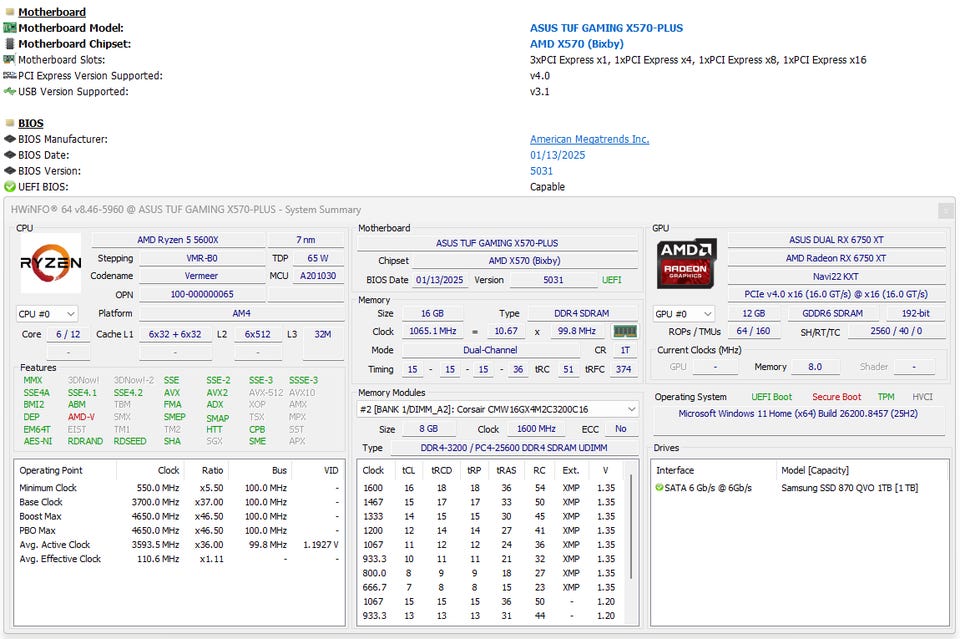Click the memory Type DDR4 SDRAM field
Viewport: 960px width, 639px height.
point(582,313)
